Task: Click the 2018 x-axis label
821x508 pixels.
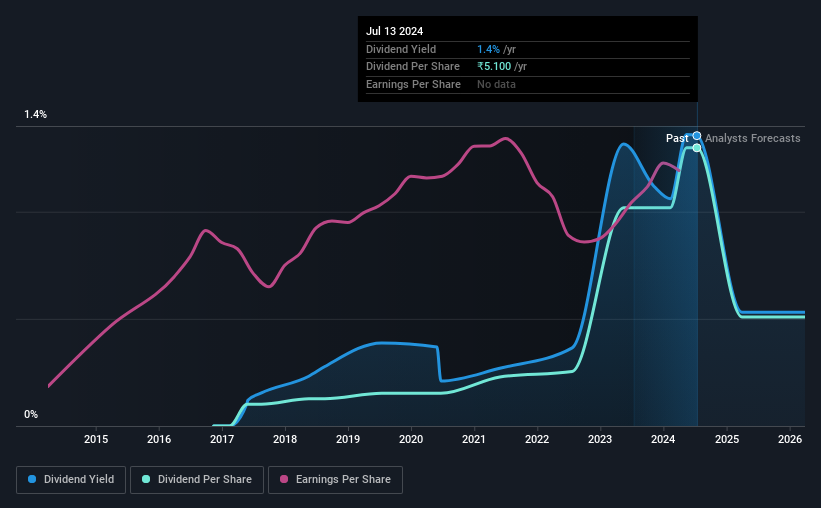Action: (285, 439)
